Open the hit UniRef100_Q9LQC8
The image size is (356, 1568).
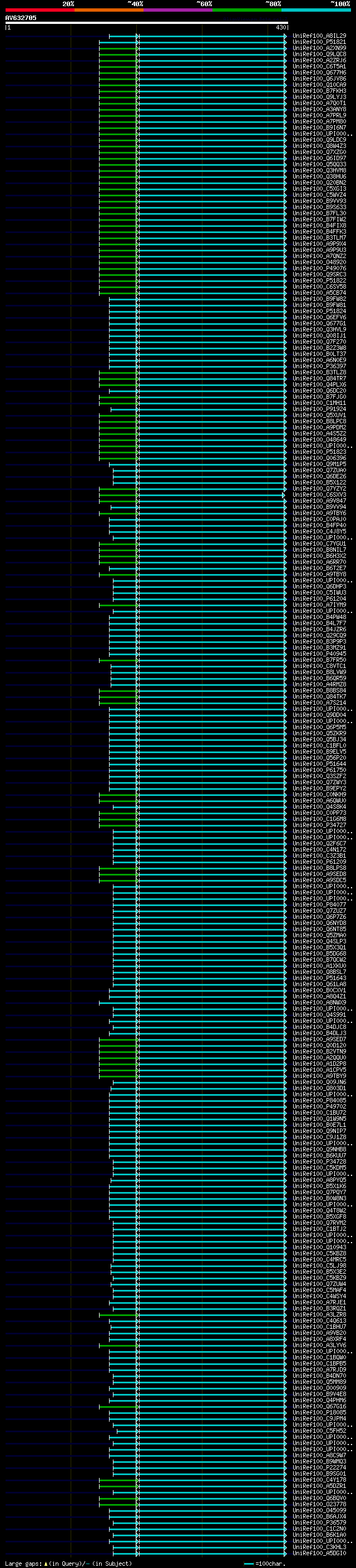(319, 54)
